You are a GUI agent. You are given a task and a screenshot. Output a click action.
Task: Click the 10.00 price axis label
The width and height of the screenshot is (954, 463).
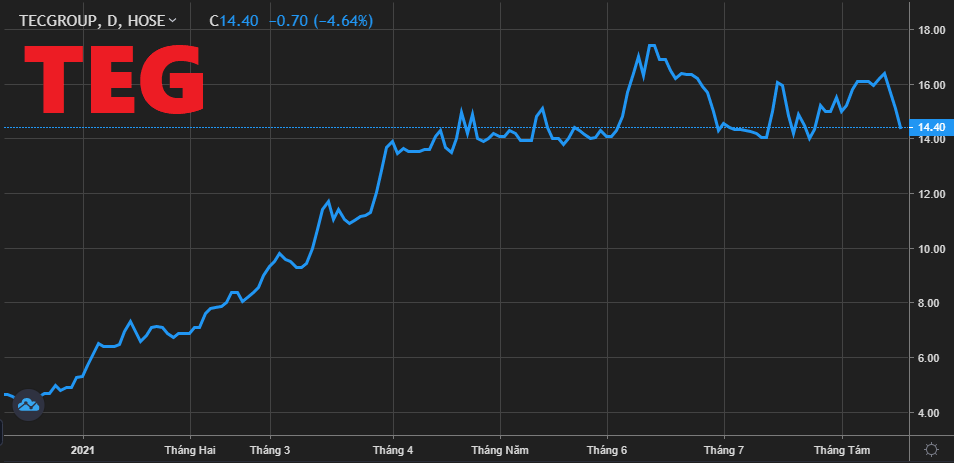coord(931,249)
